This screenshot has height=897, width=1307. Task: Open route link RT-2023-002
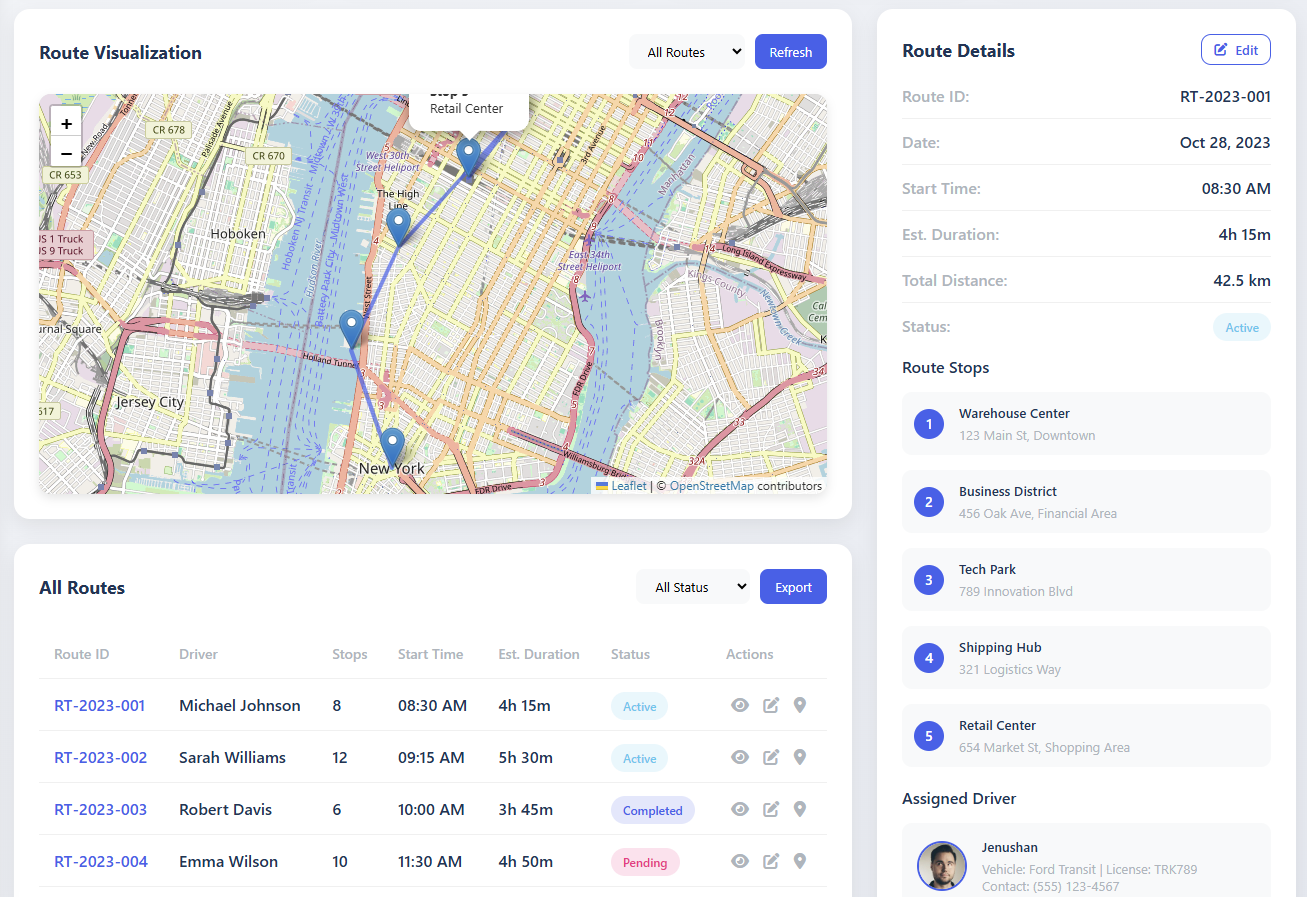(x=100, y=757)
